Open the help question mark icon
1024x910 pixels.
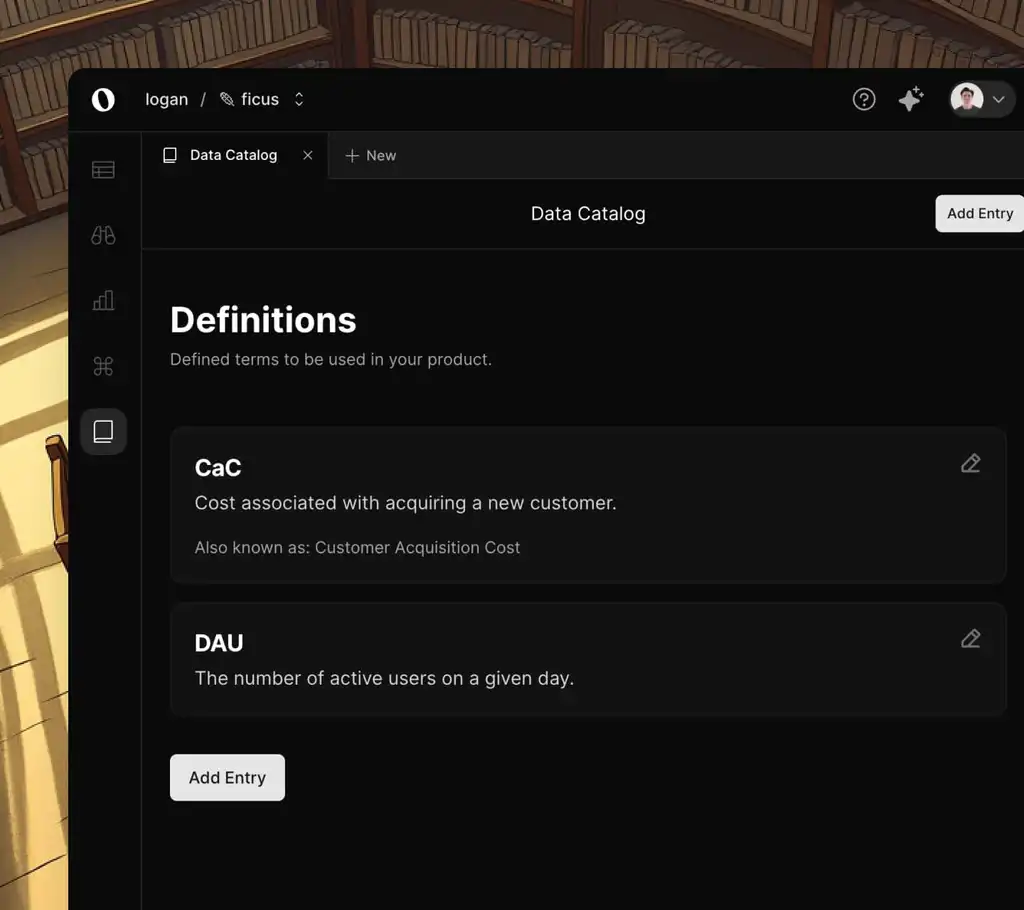(864, 99)
